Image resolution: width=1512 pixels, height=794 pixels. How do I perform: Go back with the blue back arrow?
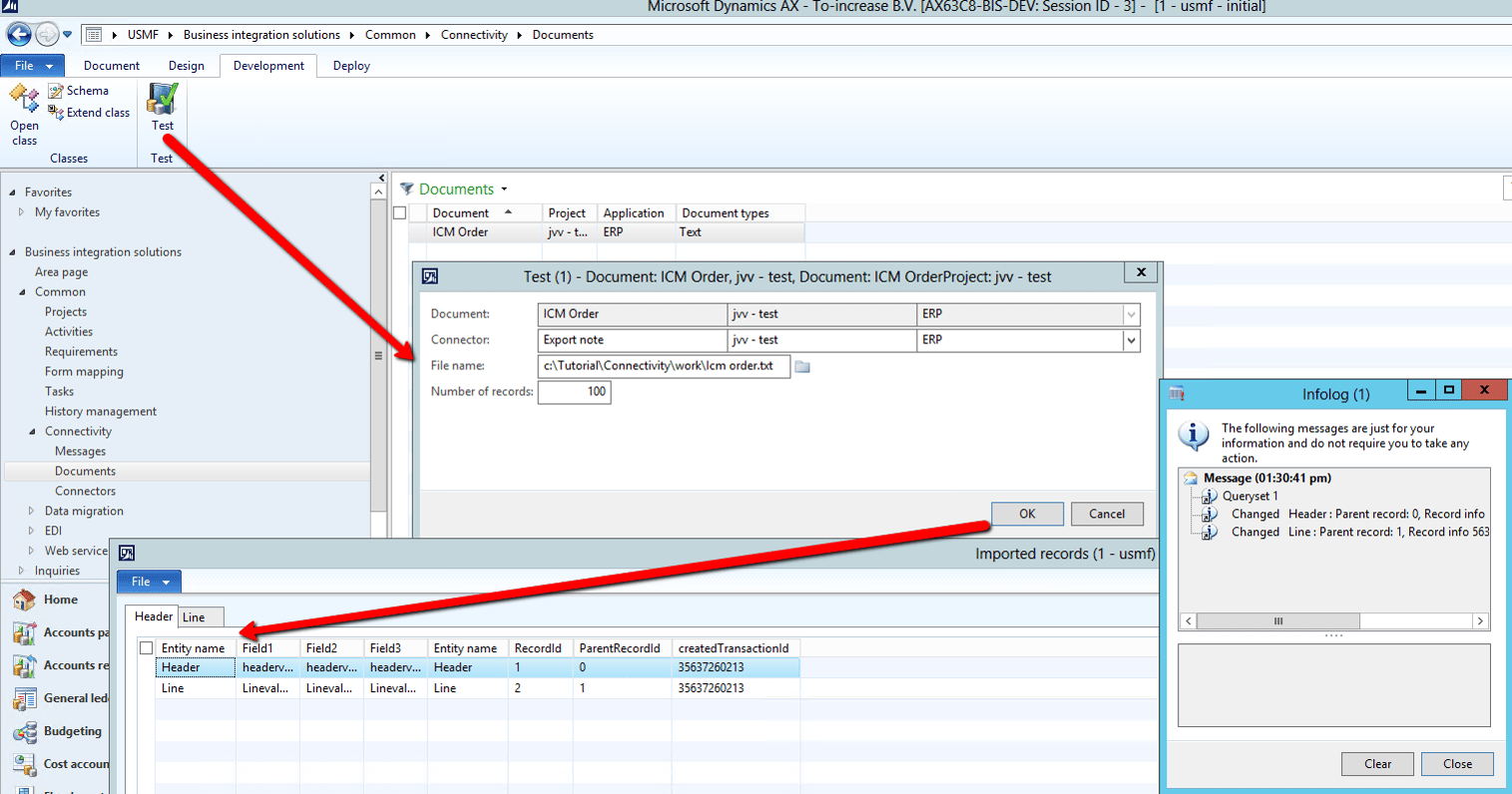click(x=19, y=35)
